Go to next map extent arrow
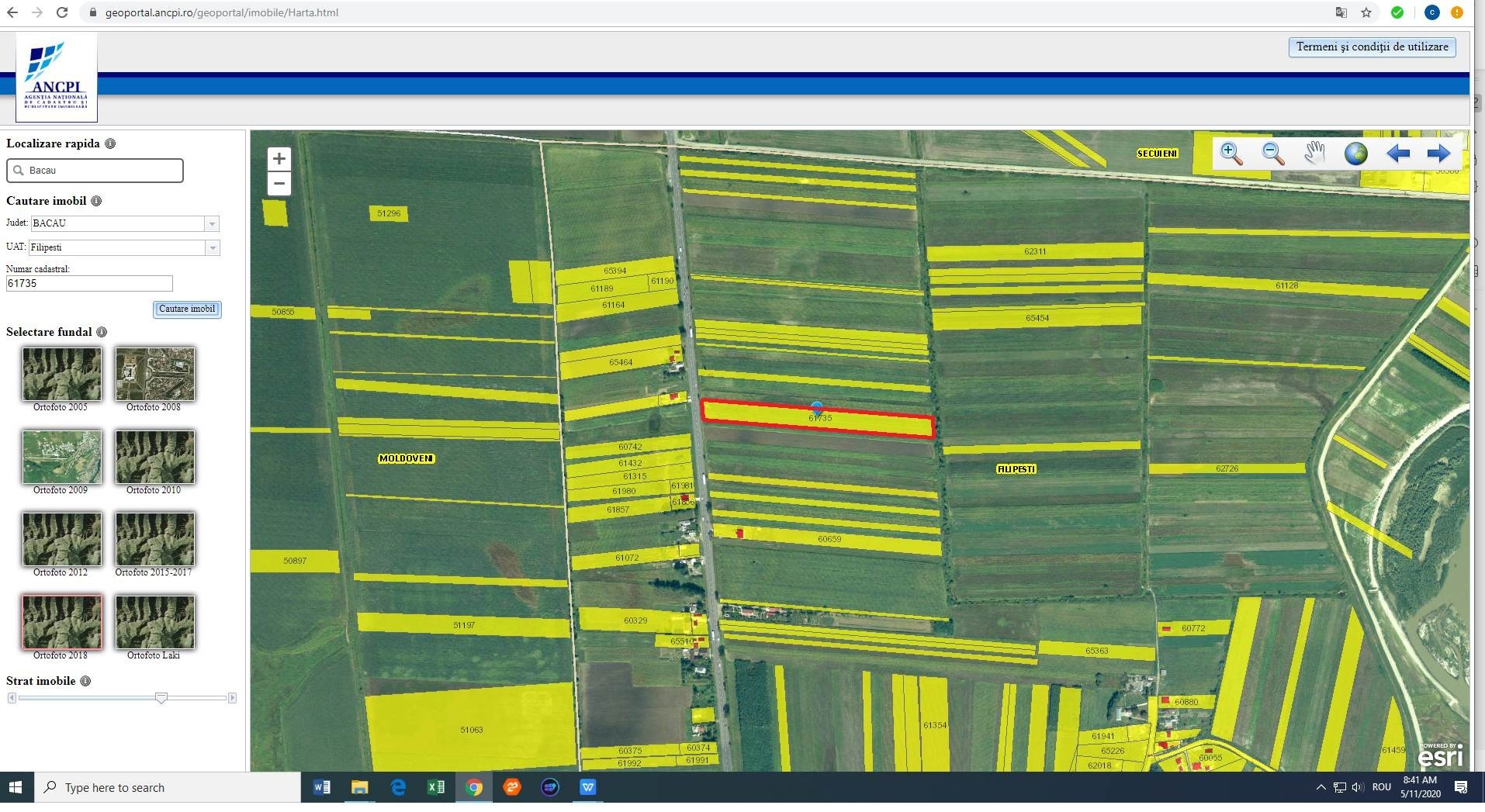Viewport: 1485px width, 812px height. (1438, 154)
